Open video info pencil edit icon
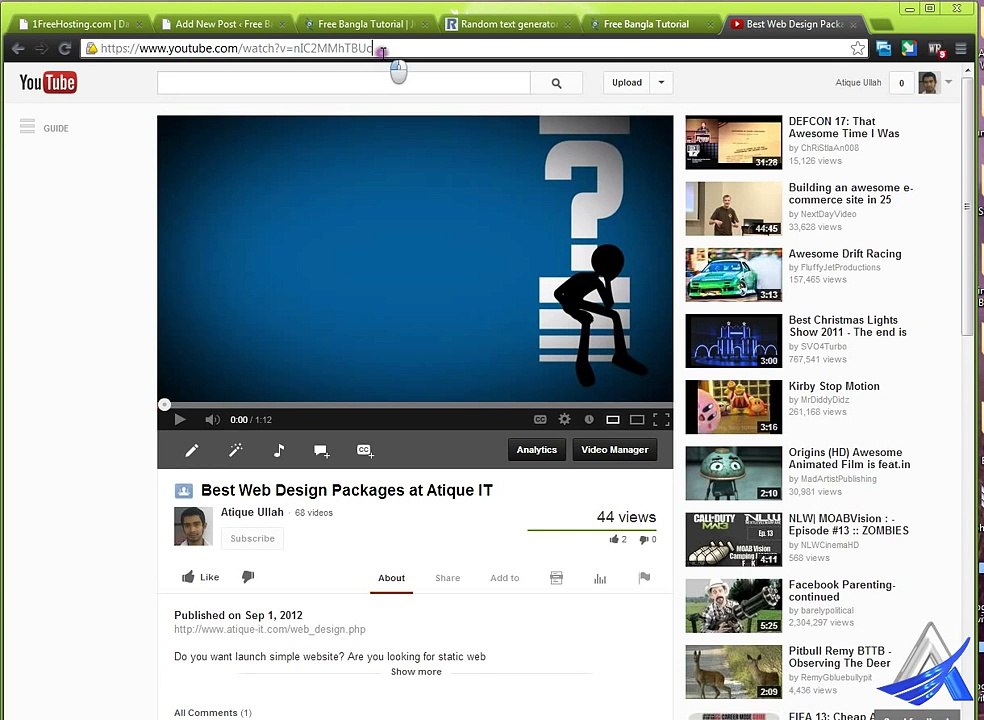 pyautogui.click(x=191, y=450)
